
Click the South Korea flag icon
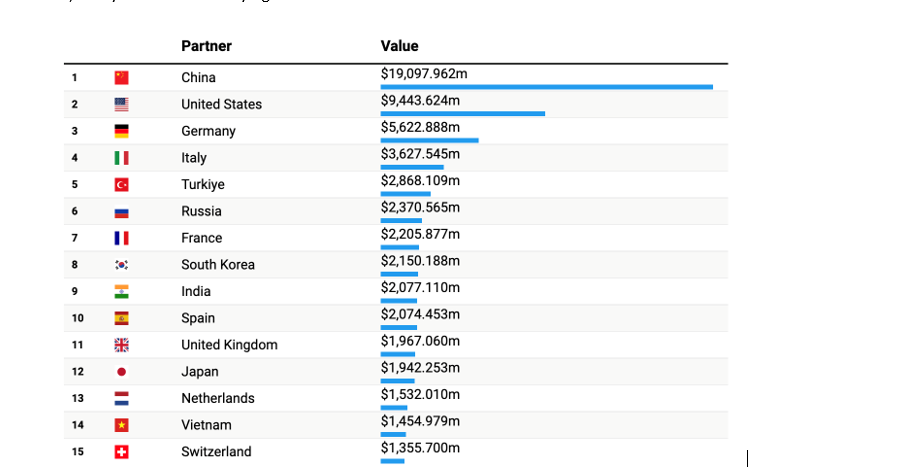click(x=121, y=265)
